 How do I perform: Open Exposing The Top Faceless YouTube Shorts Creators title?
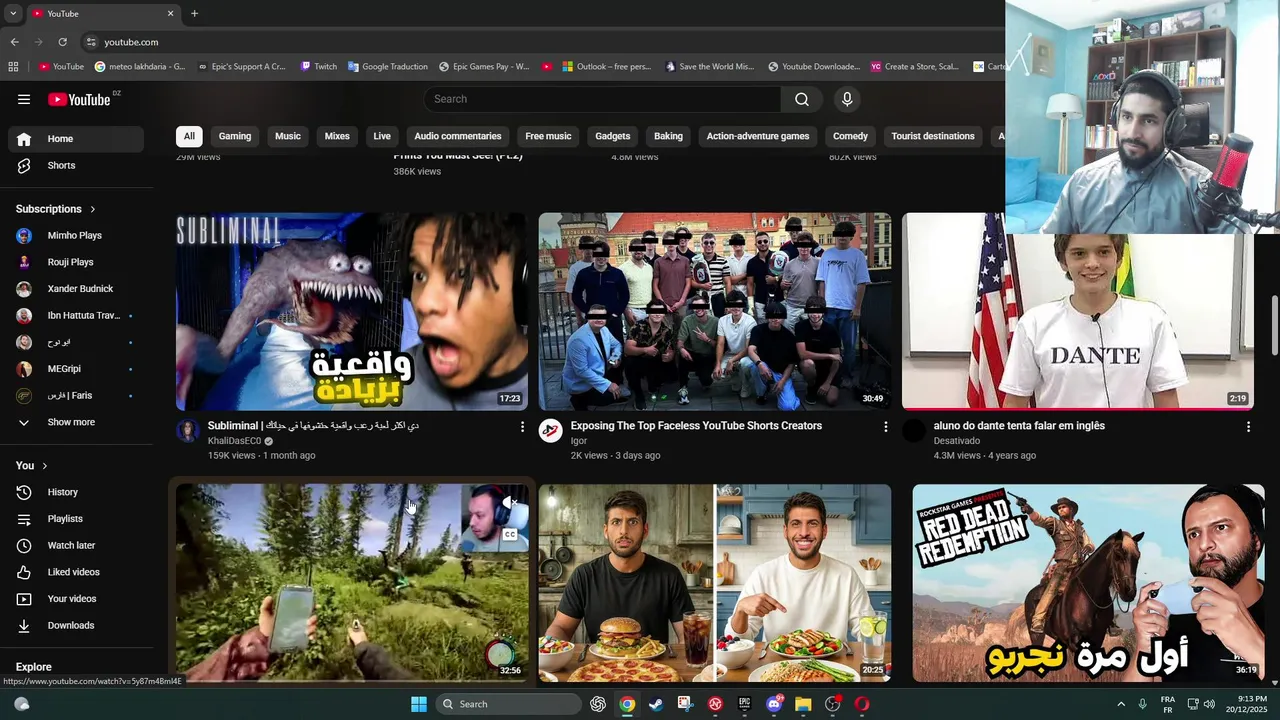pyautogui.click(x=696, y=426)
